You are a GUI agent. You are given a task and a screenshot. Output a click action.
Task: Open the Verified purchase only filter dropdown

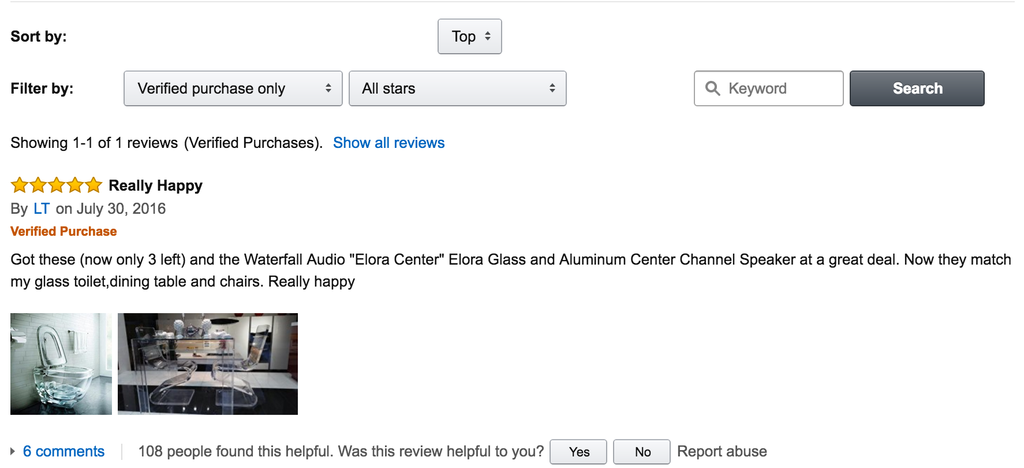[x=233, y=89]
